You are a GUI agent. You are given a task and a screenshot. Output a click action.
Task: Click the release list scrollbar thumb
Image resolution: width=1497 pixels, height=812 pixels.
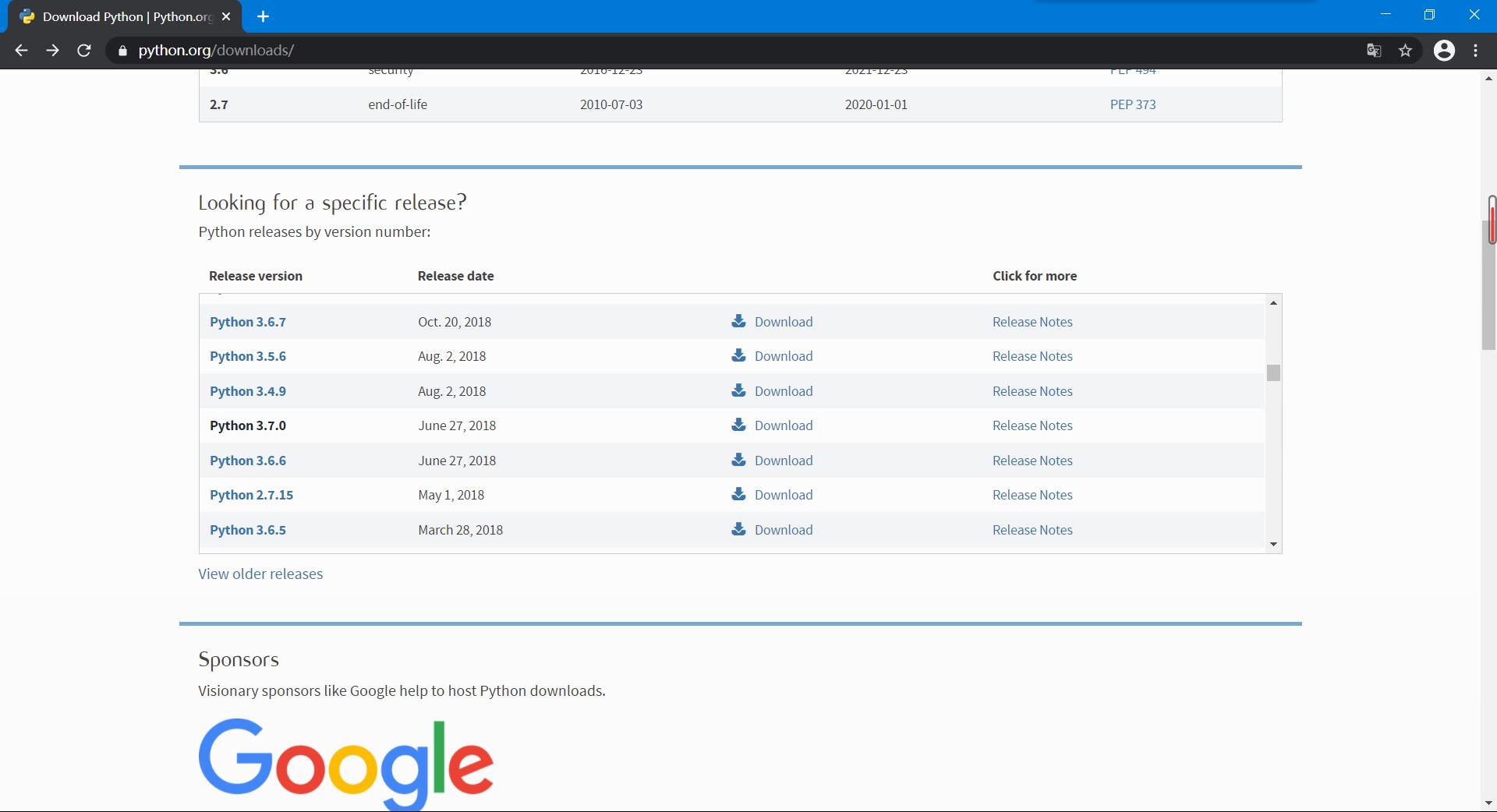coord(1273,373)
